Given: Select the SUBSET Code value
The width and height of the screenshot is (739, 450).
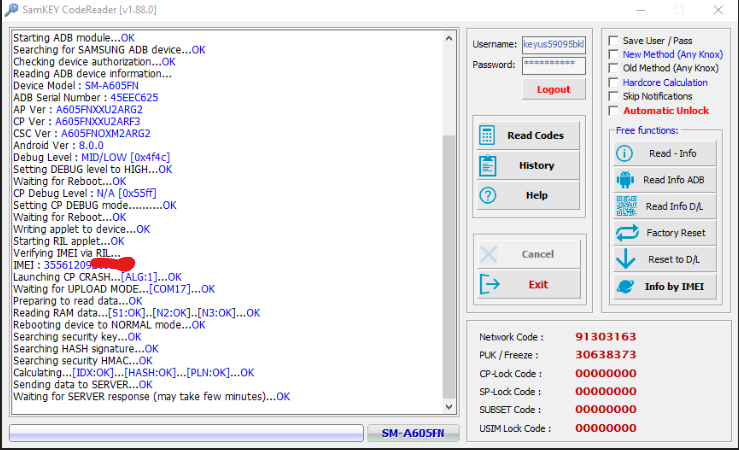Looking at the screenshot, I should 606,409.
